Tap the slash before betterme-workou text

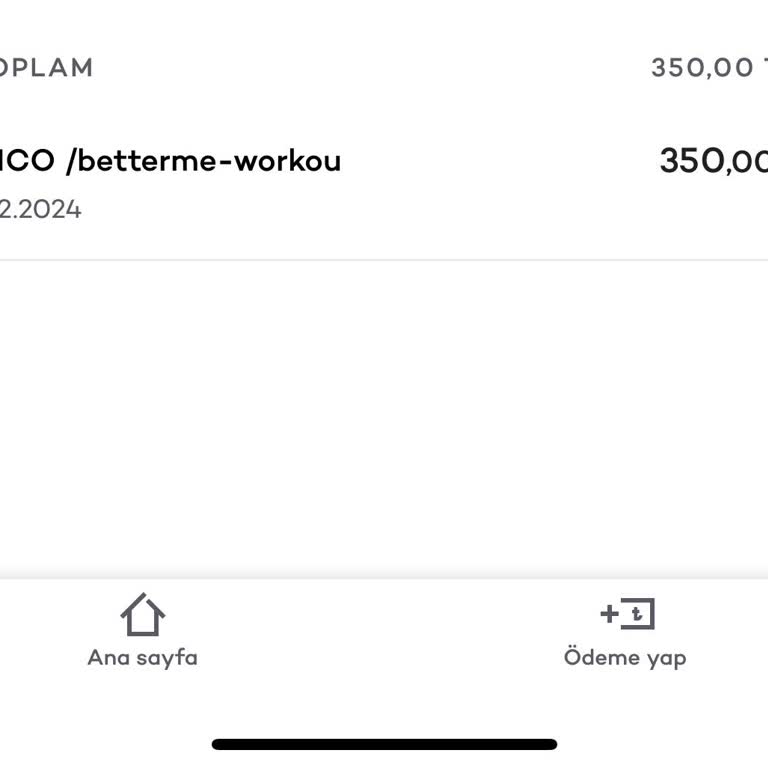[x=70, y=161]
